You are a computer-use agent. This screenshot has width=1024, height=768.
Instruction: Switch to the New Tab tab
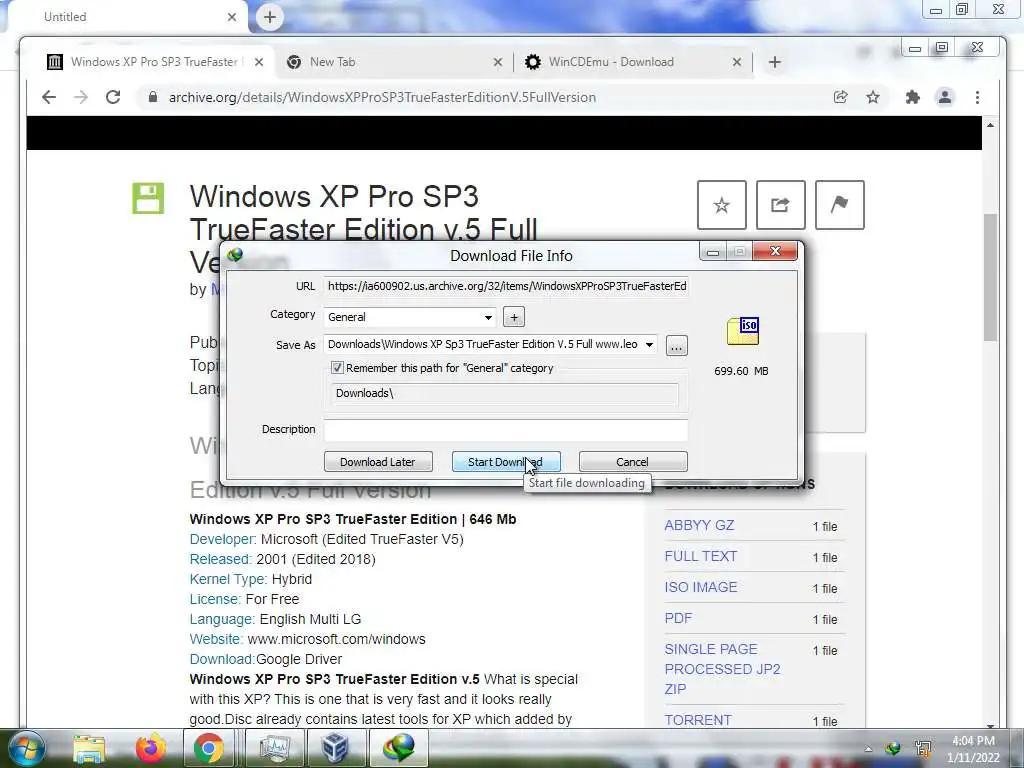(x=395, y=62)
